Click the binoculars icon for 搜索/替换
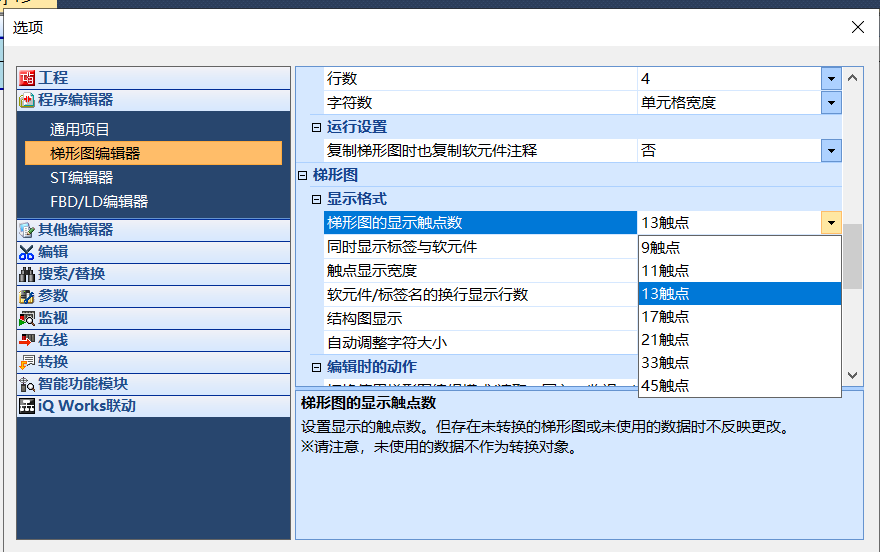The height and width of the screenshot is (552, 880). pyautogui.click(x=27, y=274)
